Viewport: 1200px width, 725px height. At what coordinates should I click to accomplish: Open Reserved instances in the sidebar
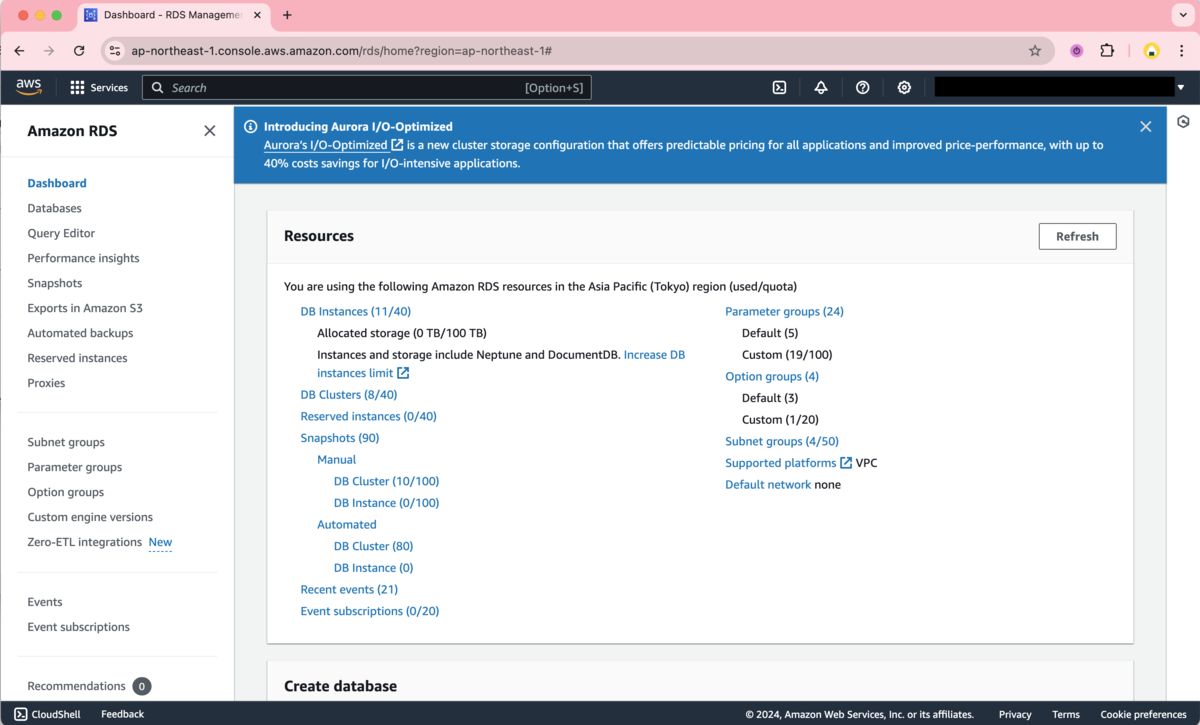click(77, 358)
